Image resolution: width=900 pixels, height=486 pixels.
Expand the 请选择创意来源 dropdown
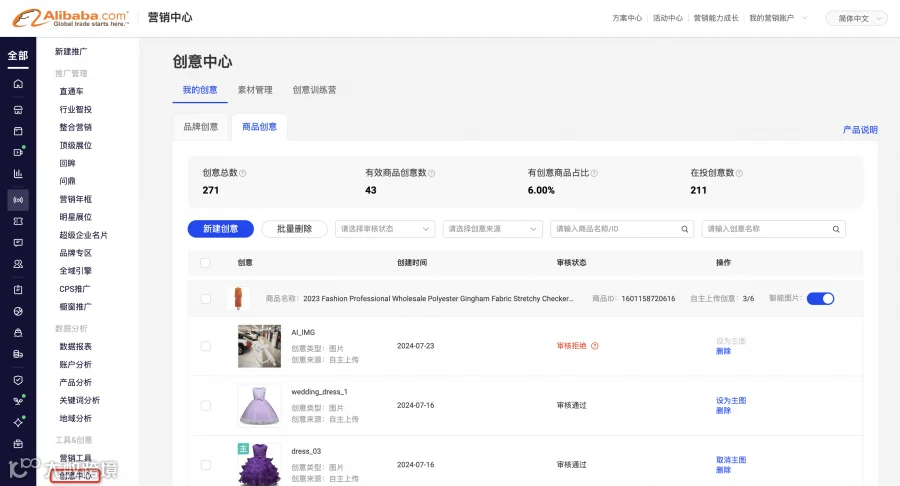point(492,229)
